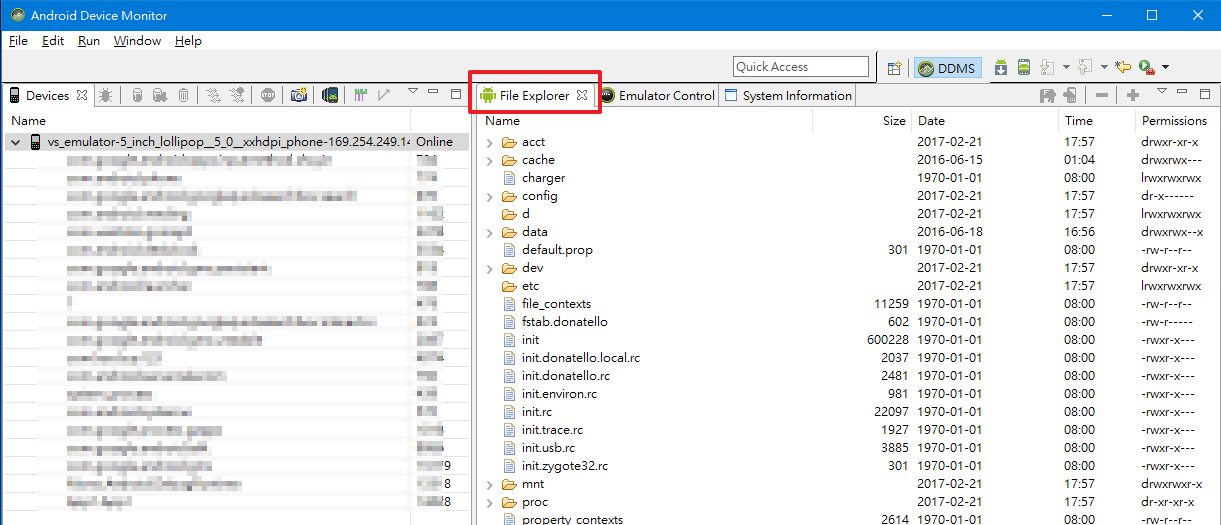1221x525 pixels.
Task: Minimize the Devices panel
Action: click(432, 92)
